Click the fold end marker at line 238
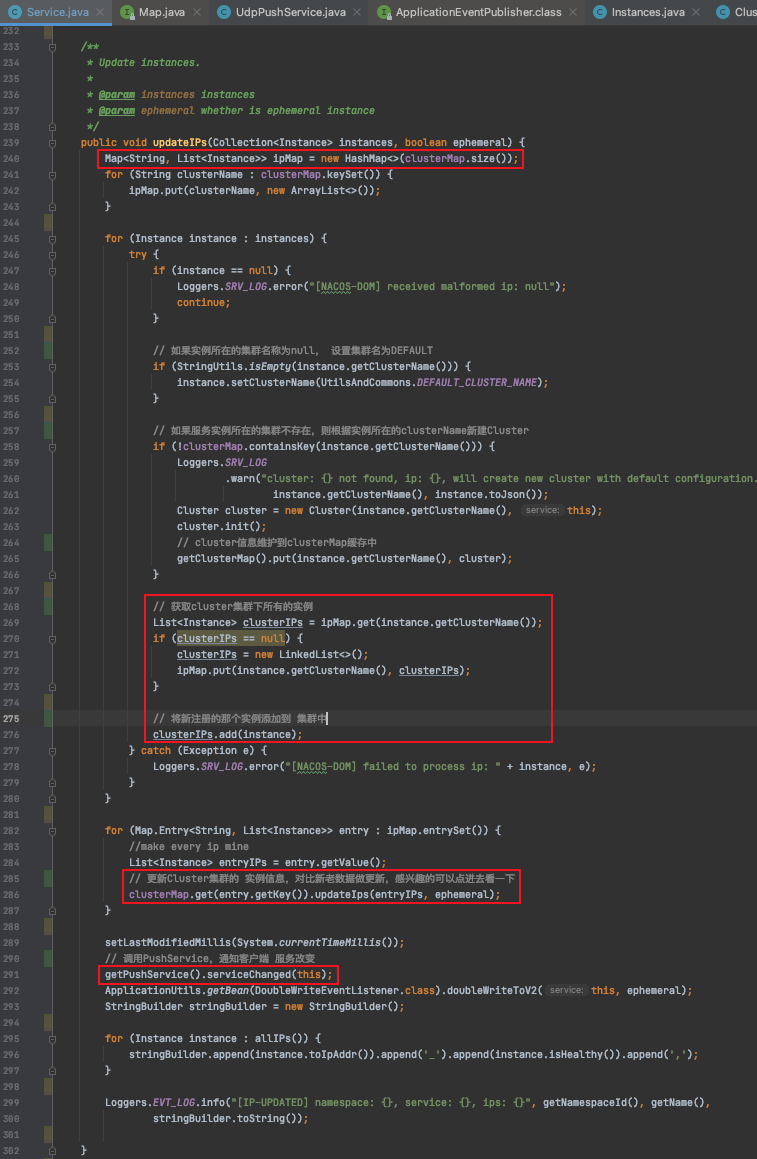This screenshot has height=1159, width=757. [52, 126]
